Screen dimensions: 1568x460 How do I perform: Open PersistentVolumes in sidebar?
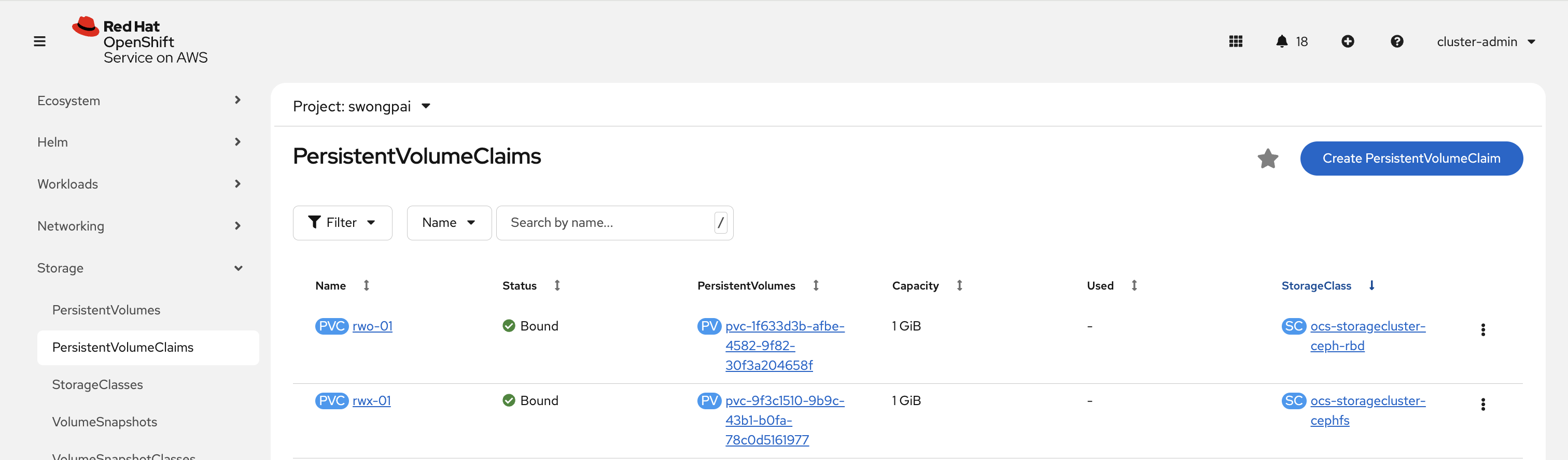click(106, 310)
